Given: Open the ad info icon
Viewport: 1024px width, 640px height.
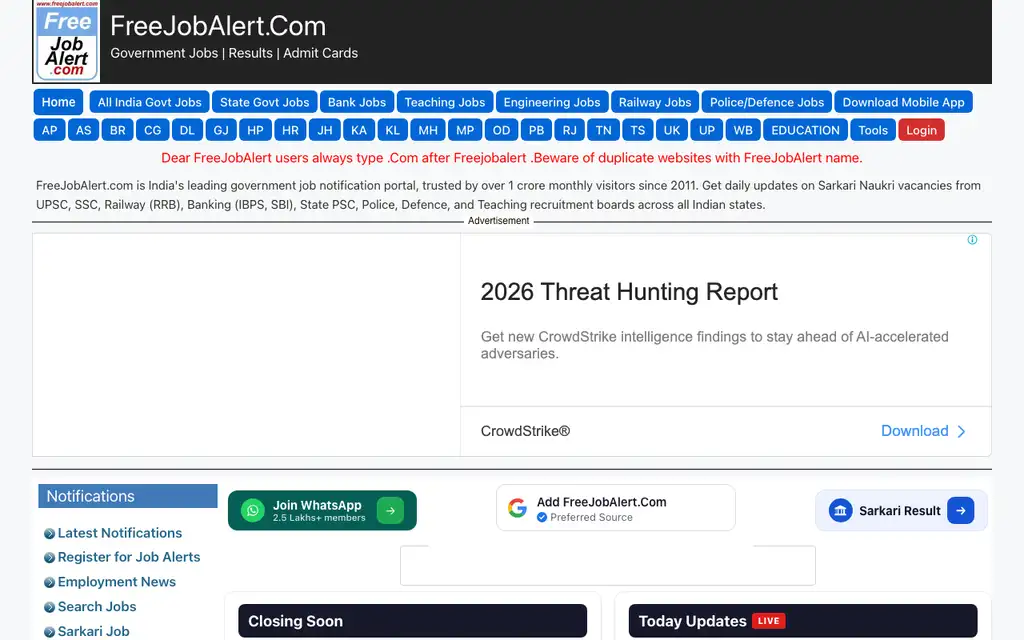Looking at the screenshot, I should (x=972, y=240).
